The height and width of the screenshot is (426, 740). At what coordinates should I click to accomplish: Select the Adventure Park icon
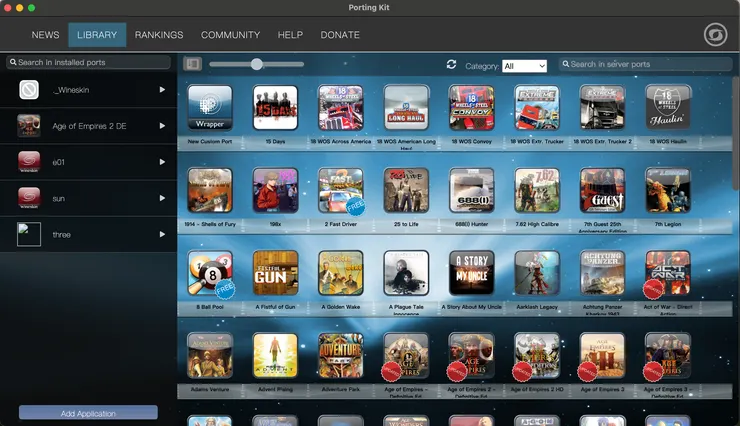[x=341, y=355]
